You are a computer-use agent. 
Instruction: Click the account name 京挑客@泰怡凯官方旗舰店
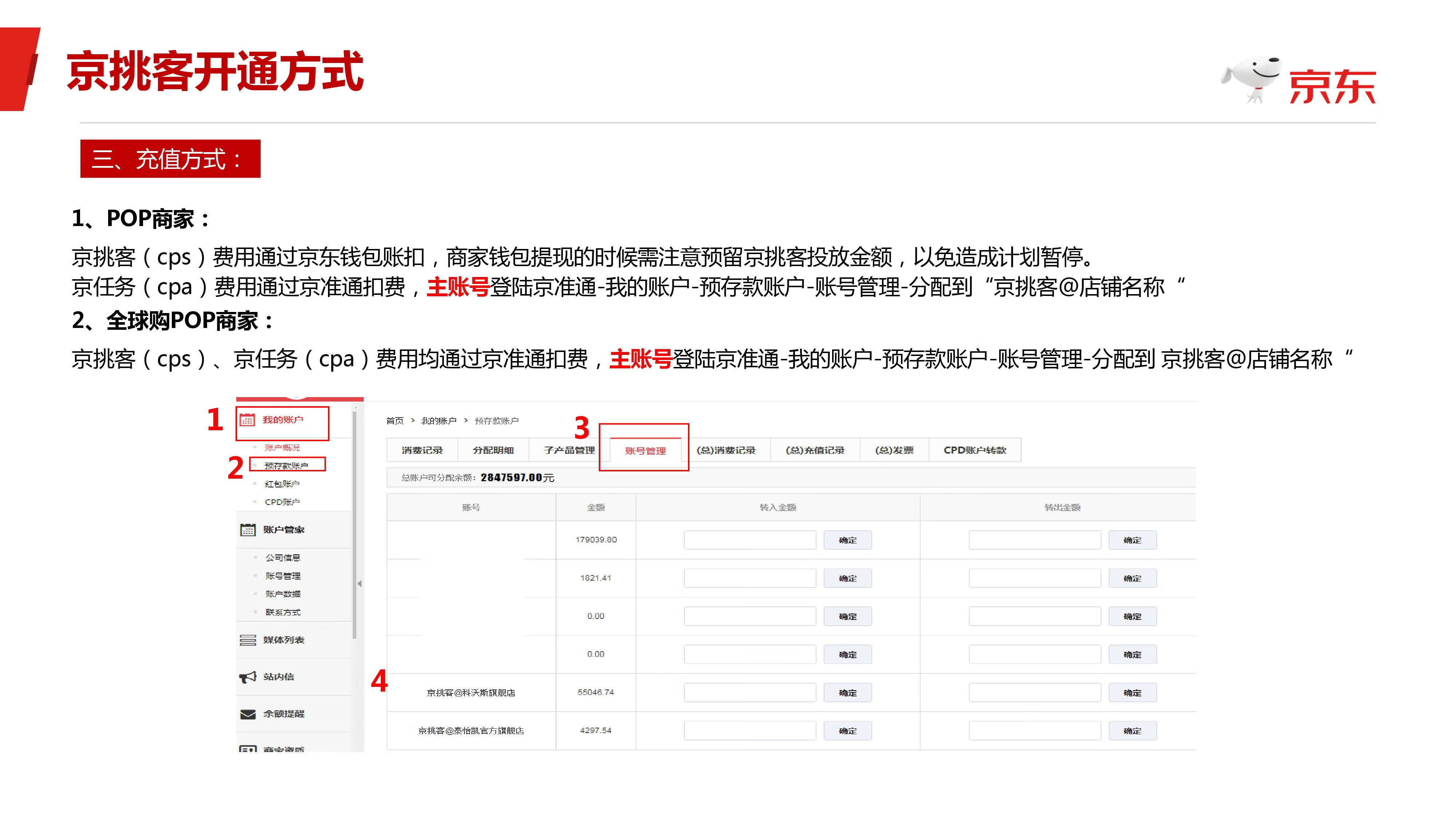pos(471,730)
